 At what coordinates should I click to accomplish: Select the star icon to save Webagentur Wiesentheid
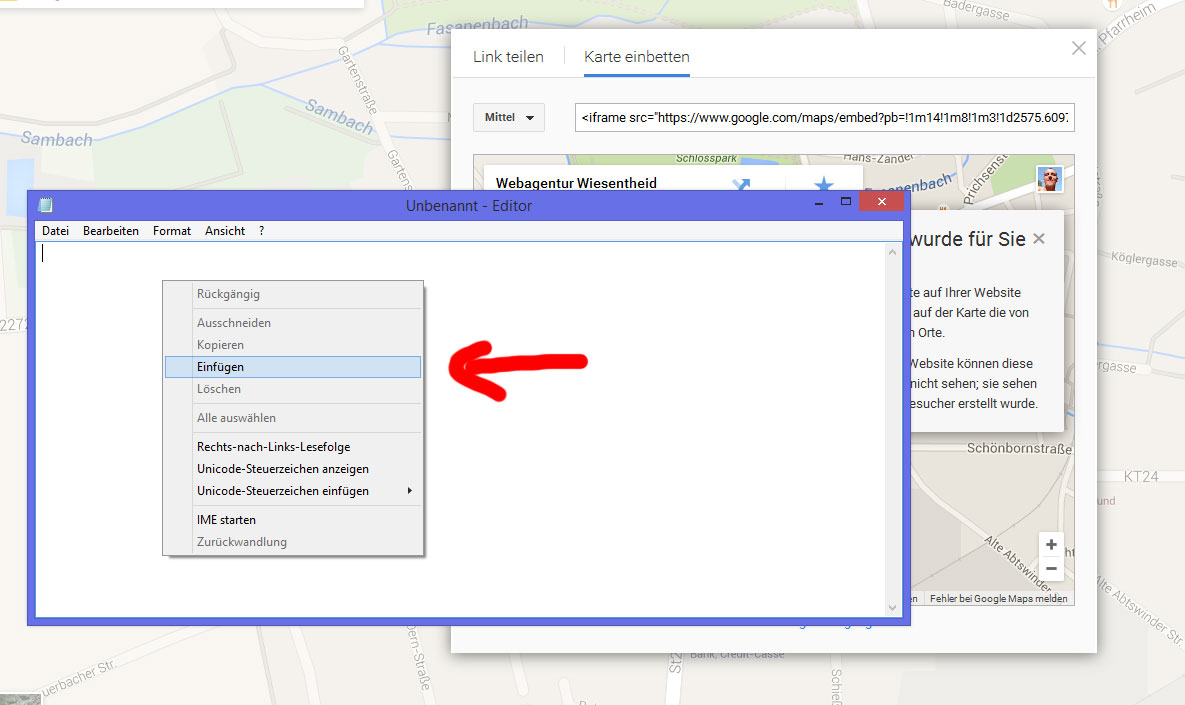pos(822,183)
